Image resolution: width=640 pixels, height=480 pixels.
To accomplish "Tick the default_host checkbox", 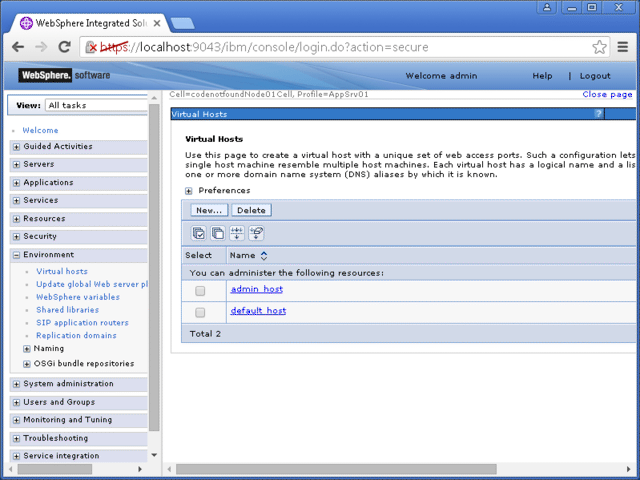I will tap(200, 312).
